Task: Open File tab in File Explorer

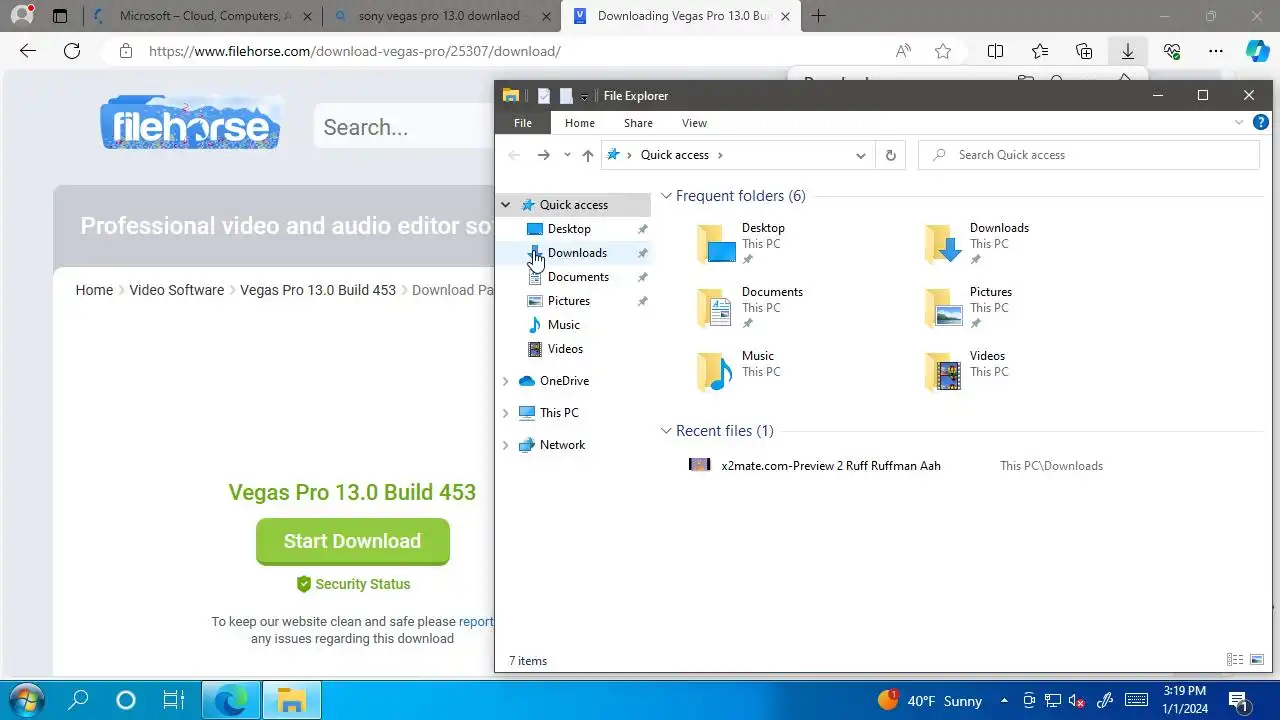Action: (523, 123)
